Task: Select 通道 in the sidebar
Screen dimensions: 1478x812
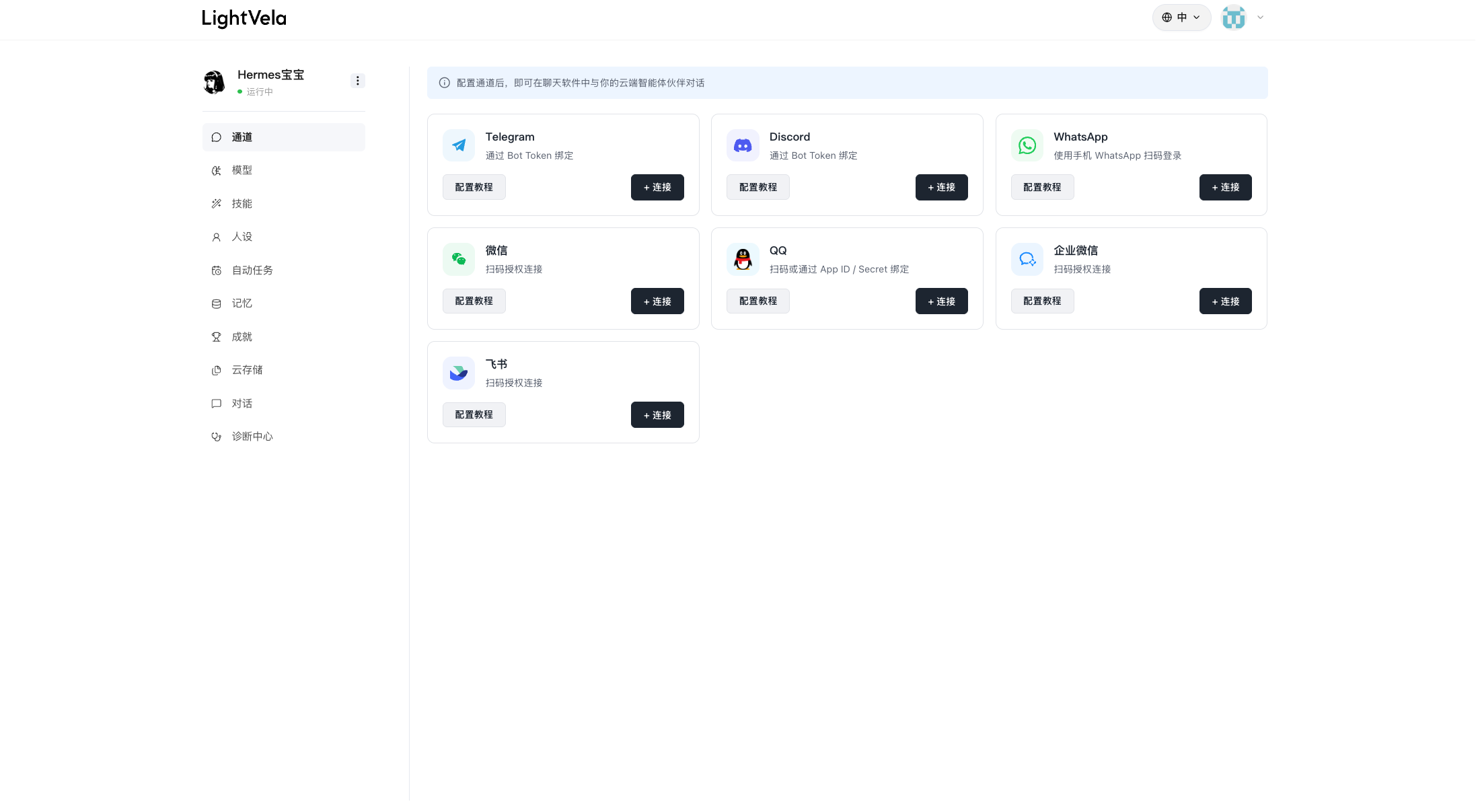Action: pyautogui.click(x=284, y=137)
